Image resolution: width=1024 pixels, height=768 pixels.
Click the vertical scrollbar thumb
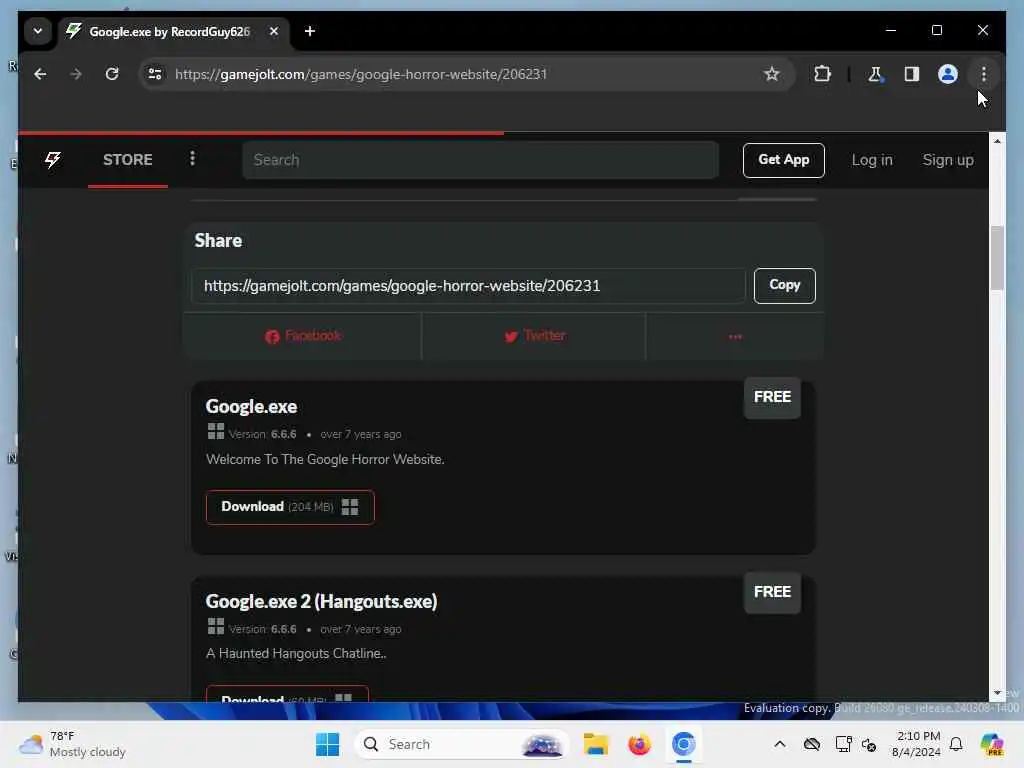tap(997, 257)
